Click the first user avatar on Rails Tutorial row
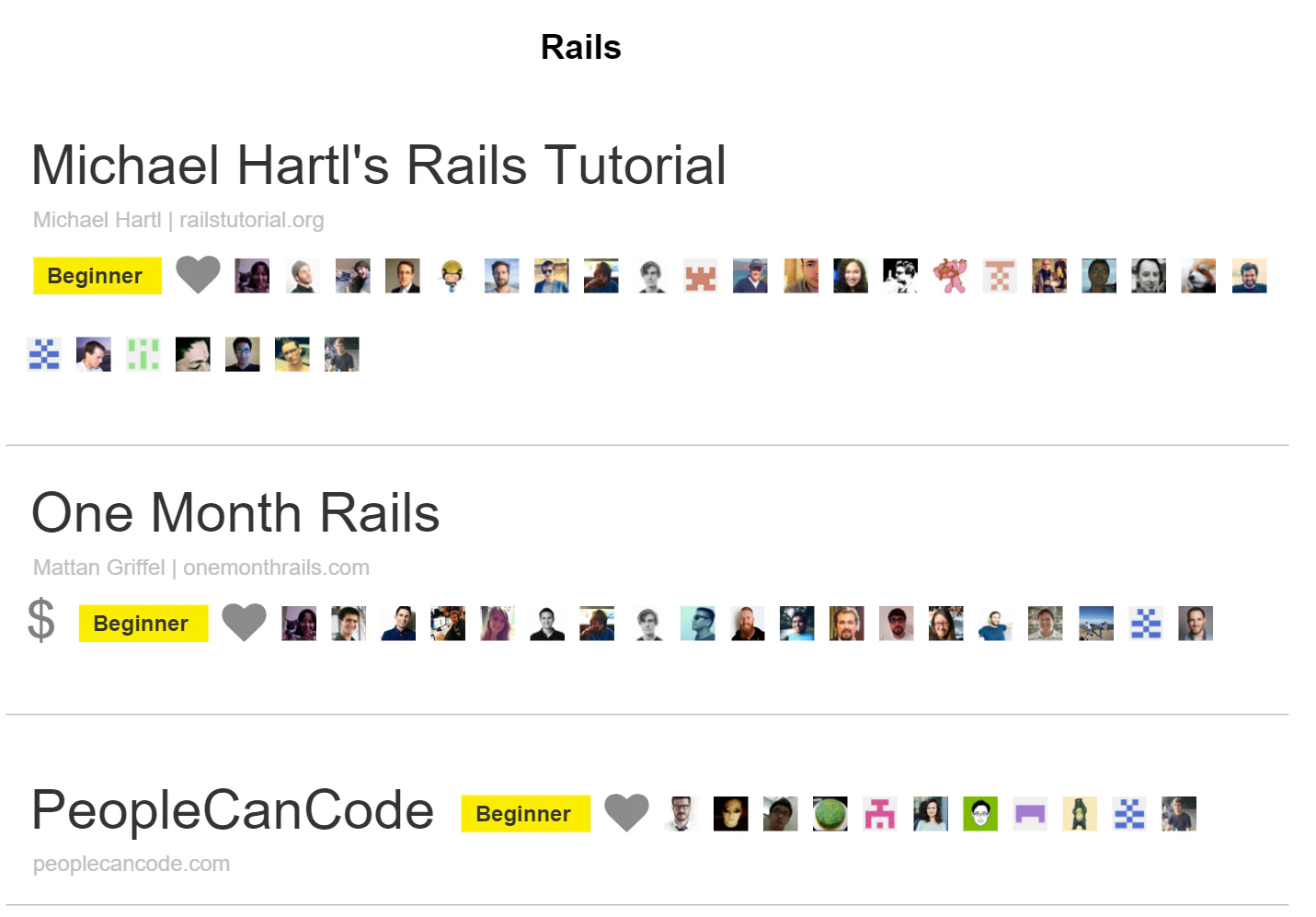This screenshot has height=917, width=1316. [252, 275]
